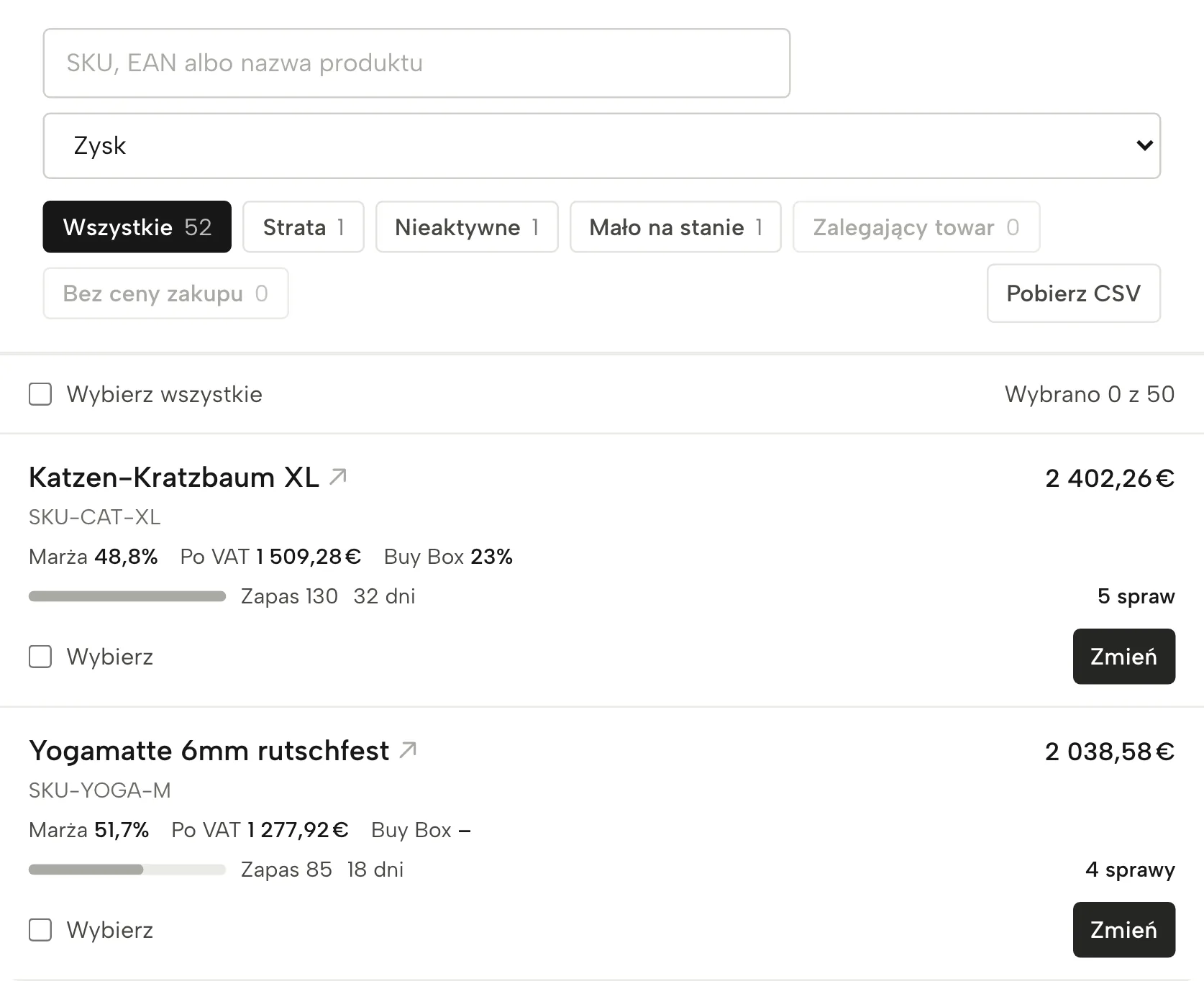This screenshot has width=1204, height=981.
Task: Show Nieaktywne products filter
Action: pos(467,227)
